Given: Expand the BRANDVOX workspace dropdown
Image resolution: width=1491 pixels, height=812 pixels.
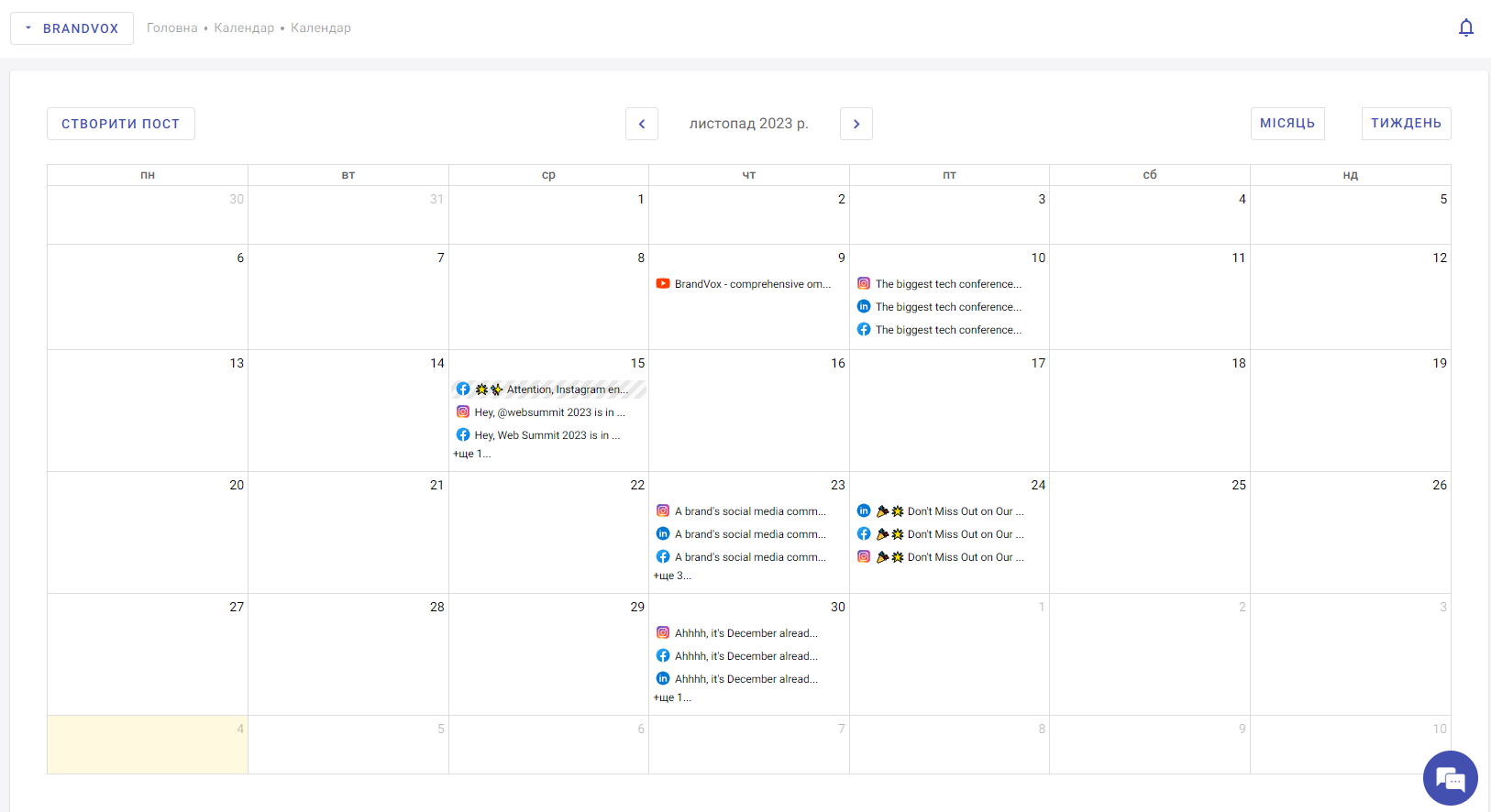Looking at the screenshot, I should 72,28.
